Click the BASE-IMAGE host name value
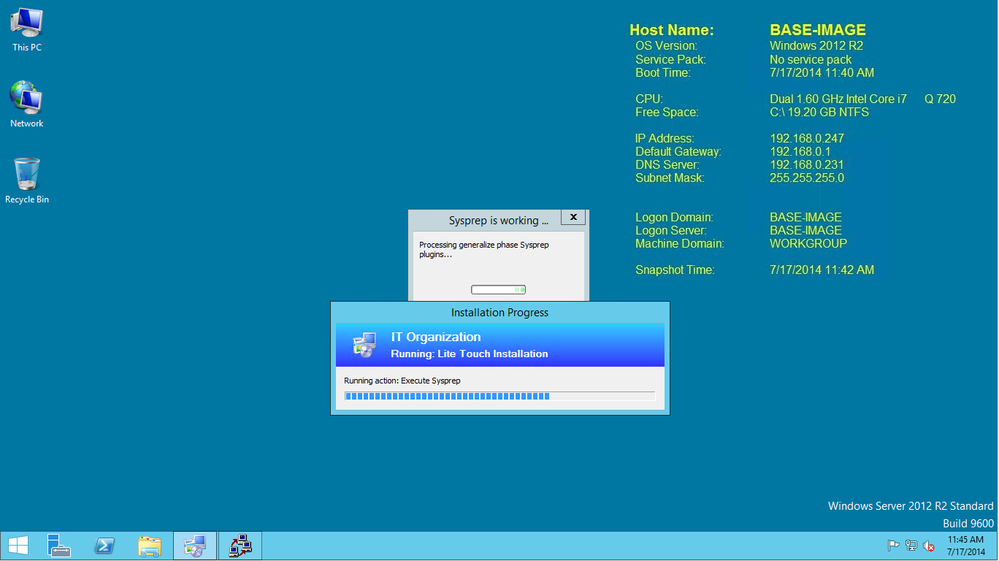999x561 pixels. 817,30
